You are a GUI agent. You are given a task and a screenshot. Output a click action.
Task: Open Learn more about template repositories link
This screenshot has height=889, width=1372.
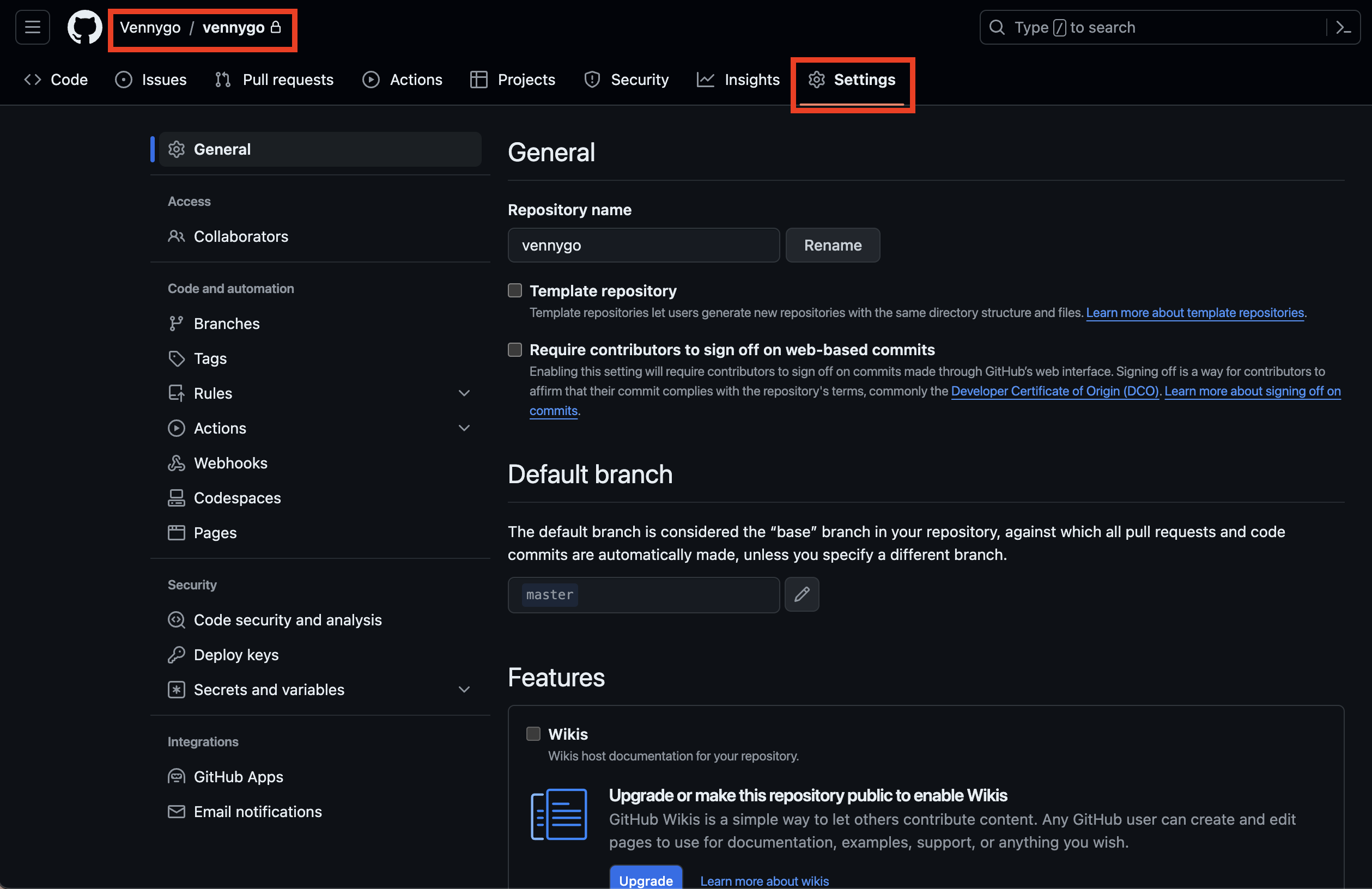pyautogui.click(x=1194, y=312)
